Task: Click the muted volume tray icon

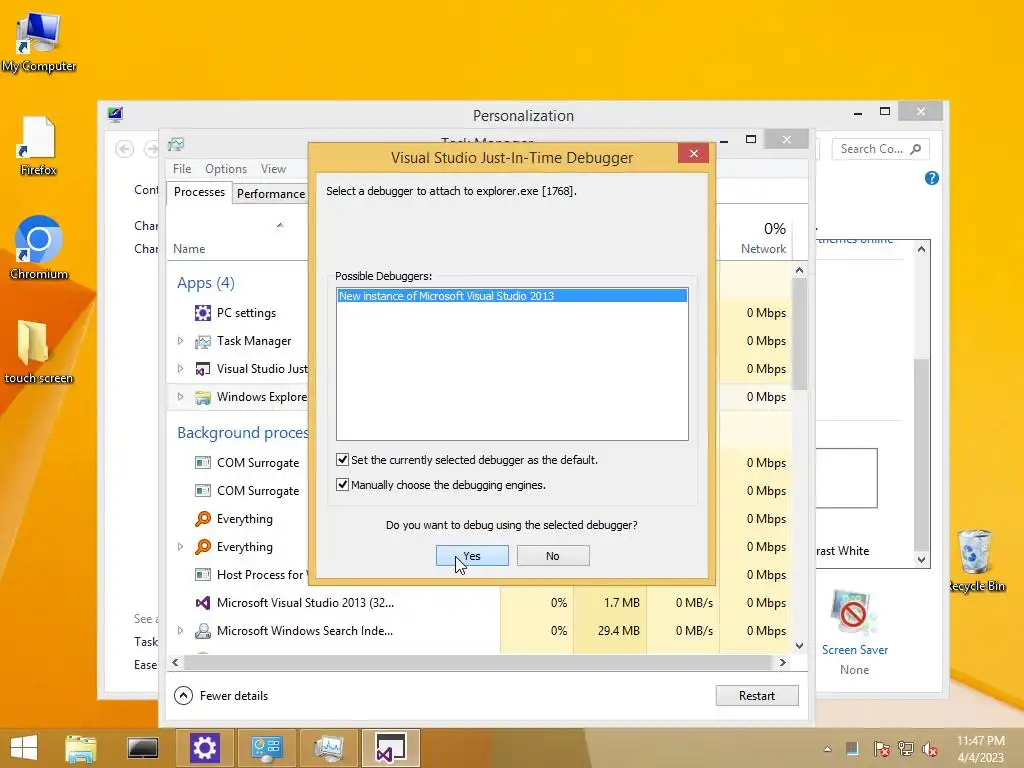Action: pyautogui.click(x=930, y=749)
